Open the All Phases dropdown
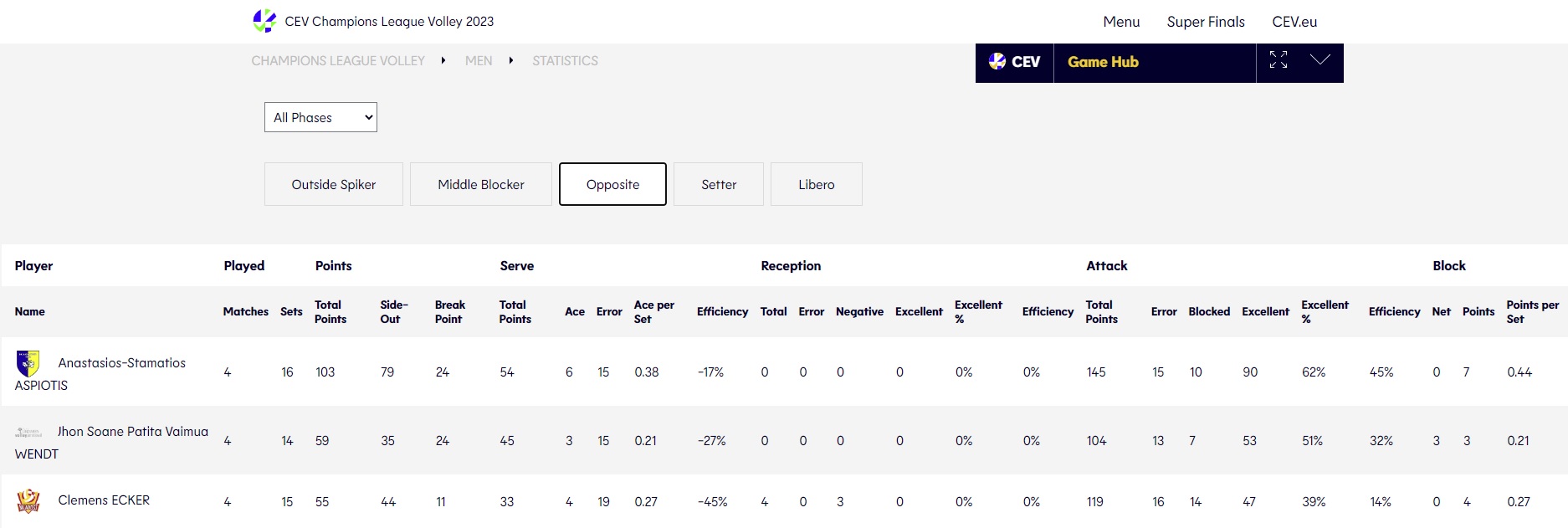This screenshot has width=1568, height=528. pyautogui.click(x=320, y=117)
